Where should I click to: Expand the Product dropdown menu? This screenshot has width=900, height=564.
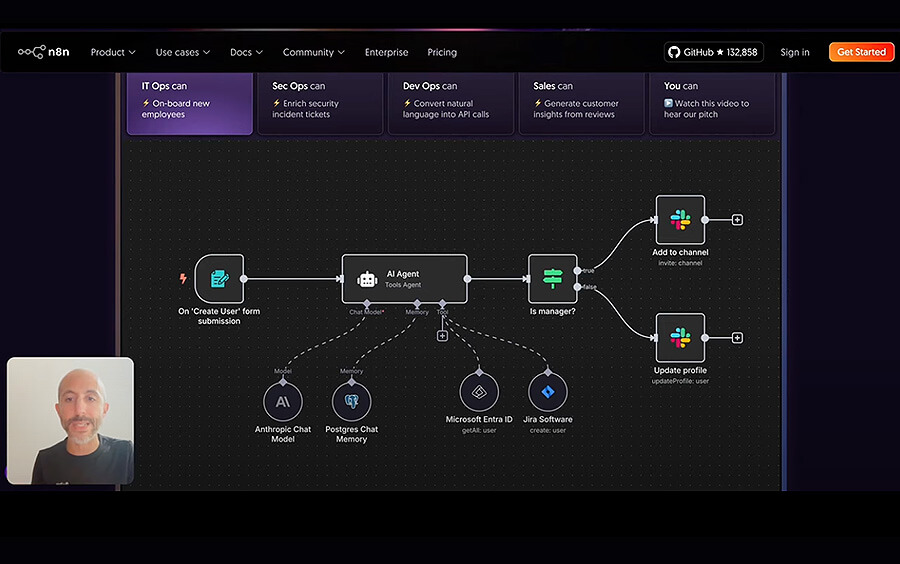tap(113, 52)
